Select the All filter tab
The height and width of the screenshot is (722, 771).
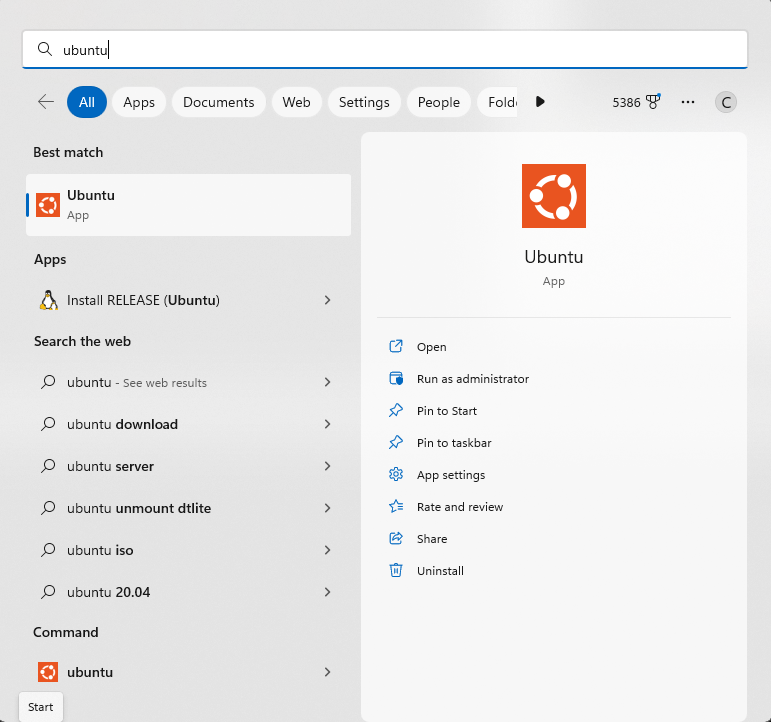pyautogui.click(x=87, y=102)
